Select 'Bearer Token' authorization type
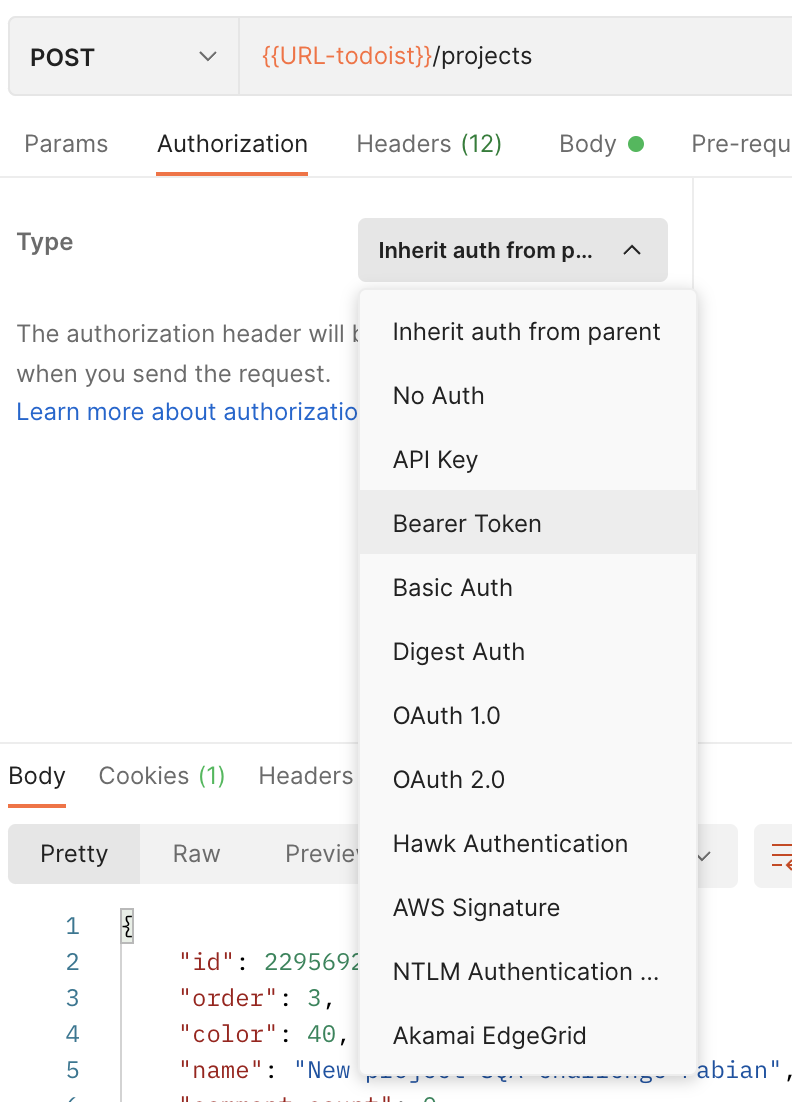The image size is (792, 1102). point(467,523)
